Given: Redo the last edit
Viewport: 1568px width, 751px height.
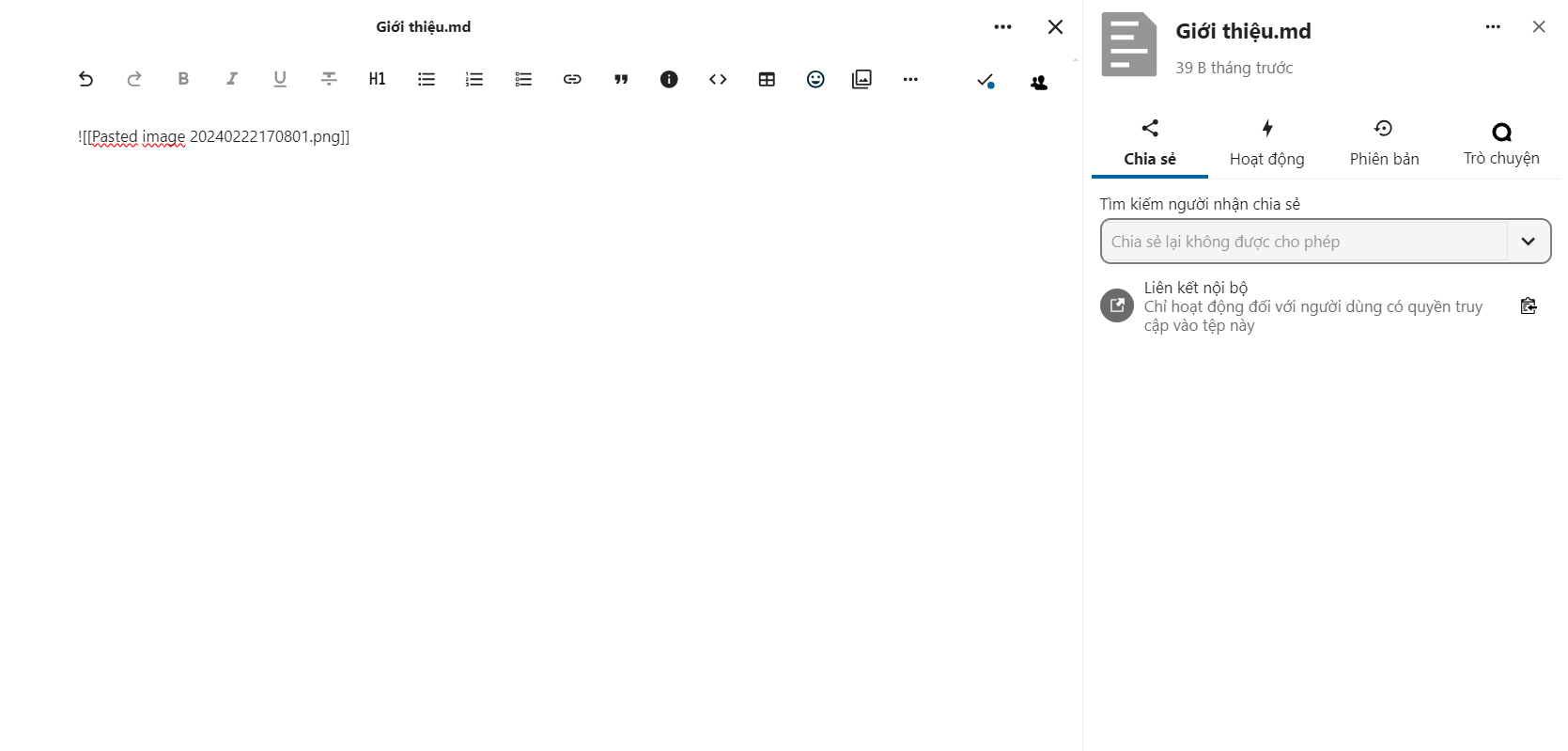Looking at the screenshot, I should 134,79.
